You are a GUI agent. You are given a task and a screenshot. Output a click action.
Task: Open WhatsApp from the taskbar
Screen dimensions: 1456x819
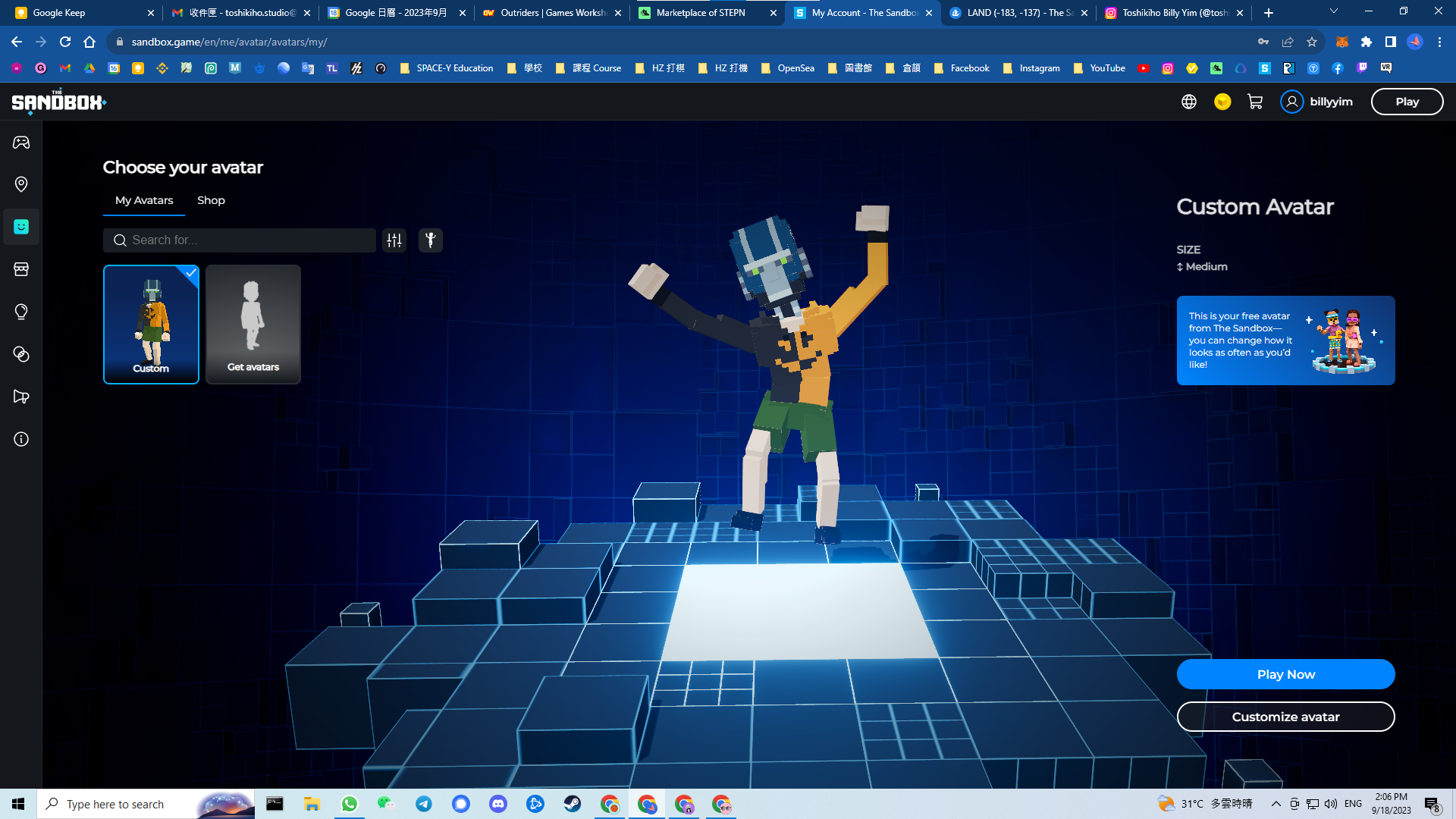[349, 804]
